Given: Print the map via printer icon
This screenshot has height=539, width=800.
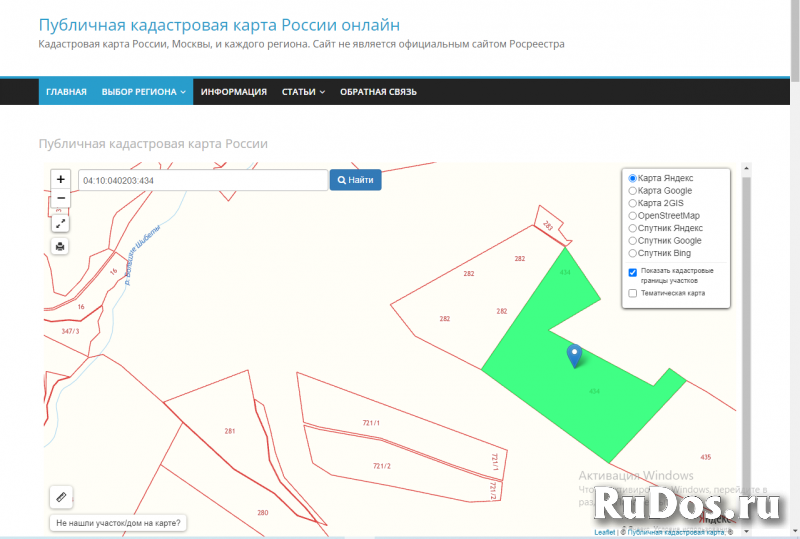Looking at the screenshot, I should [x=60, y=247].
